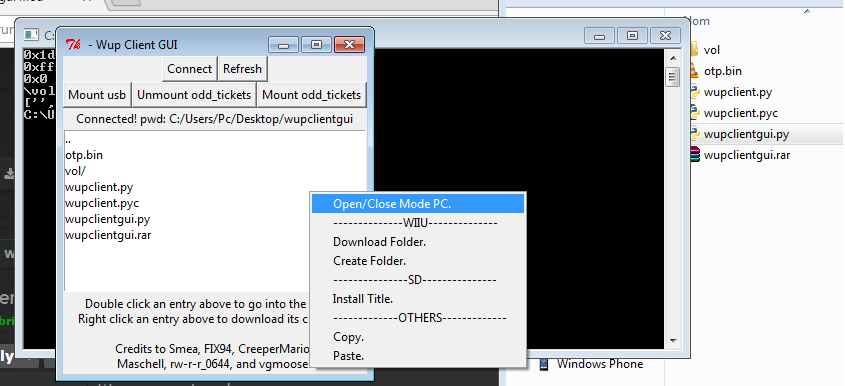Screen dimensions: 845x386
Task: Click Unmount odd_tickets button
Action: tap(194, 95)
